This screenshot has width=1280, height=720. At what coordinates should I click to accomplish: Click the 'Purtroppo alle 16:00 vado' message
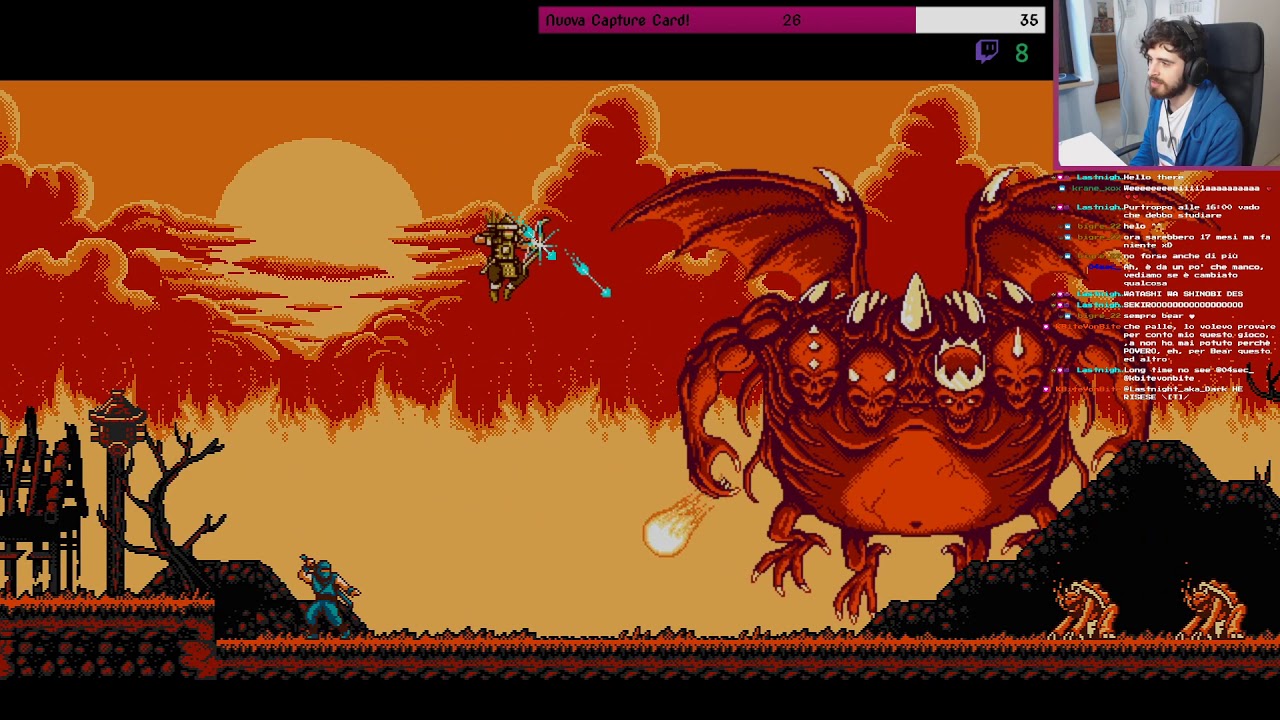click(x=1191, y=211)
